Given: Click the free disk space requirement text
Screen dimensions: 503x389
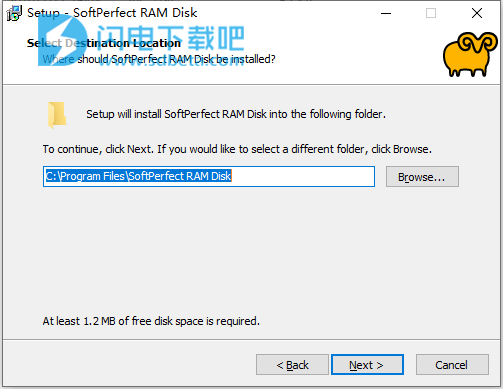Looking at the screenshot, I should [x=151, y=321].
